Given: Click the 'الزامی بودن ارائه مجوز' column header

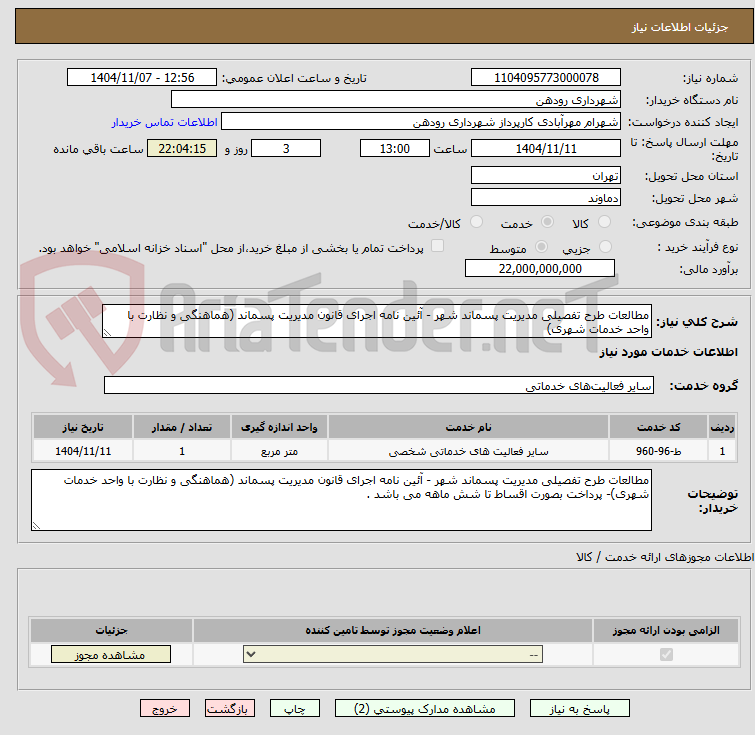Looking at the screenshot, I should click(666, 630).
